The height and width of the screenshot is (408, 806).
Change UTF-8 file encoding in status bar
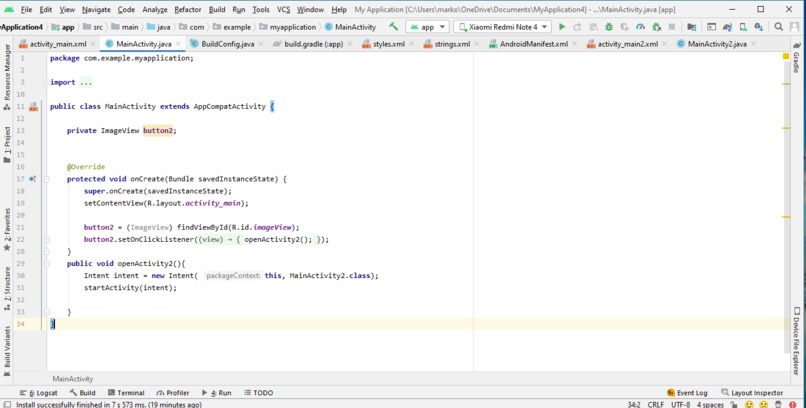(x=681, y=404)
